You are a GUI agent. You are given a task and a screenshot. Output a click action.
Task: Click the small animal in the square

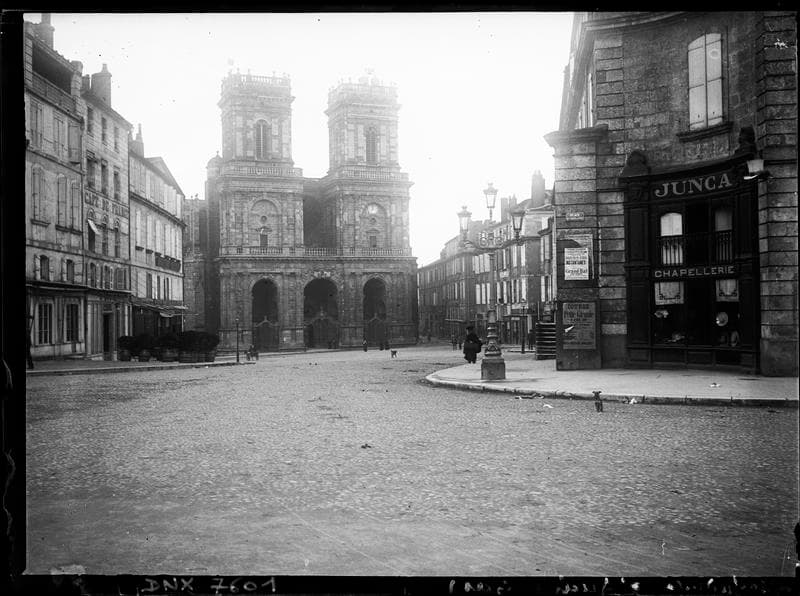(x=394, y=353)
